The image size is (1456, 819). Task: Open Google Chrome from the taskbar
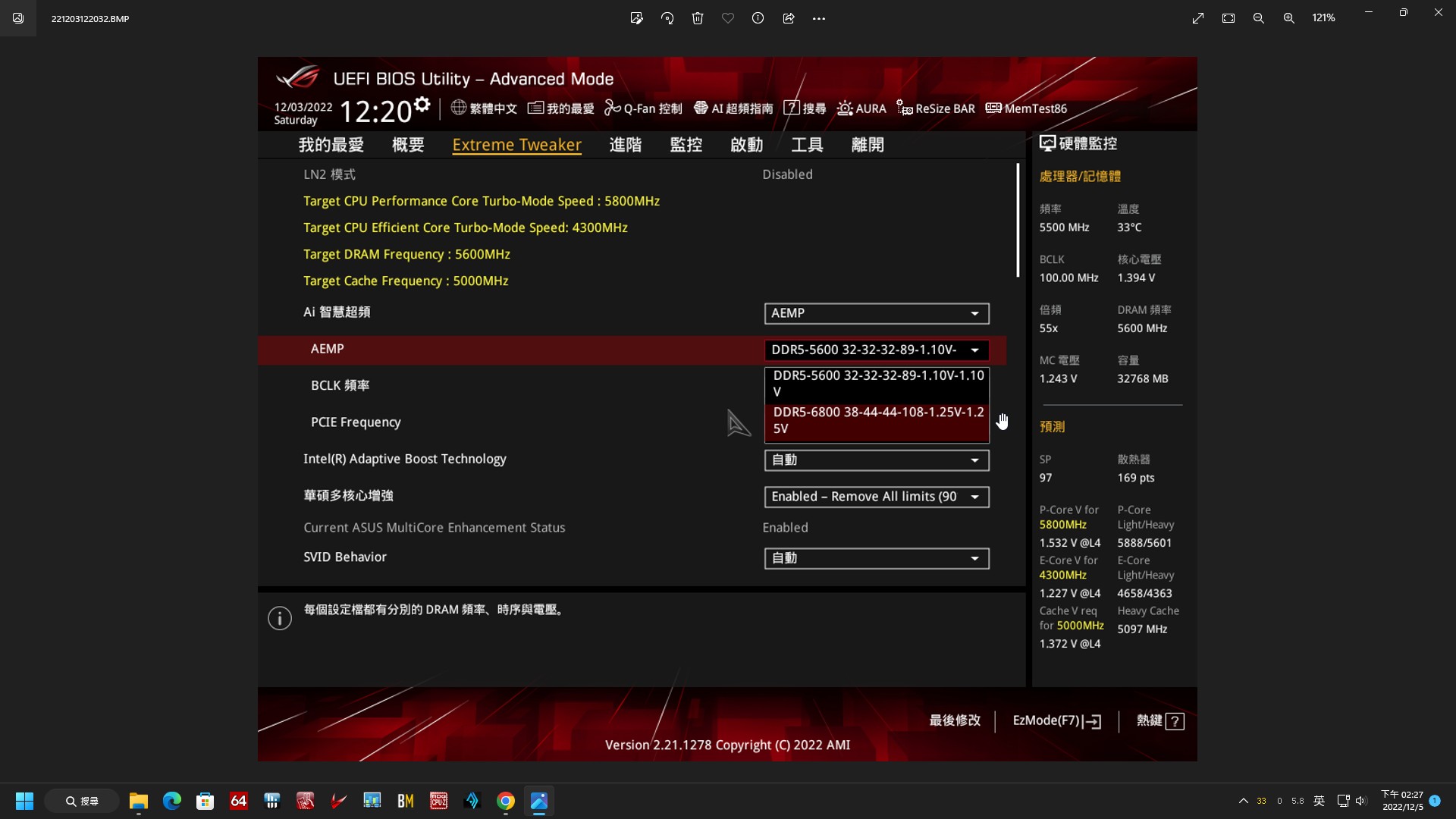pos(506,801)
